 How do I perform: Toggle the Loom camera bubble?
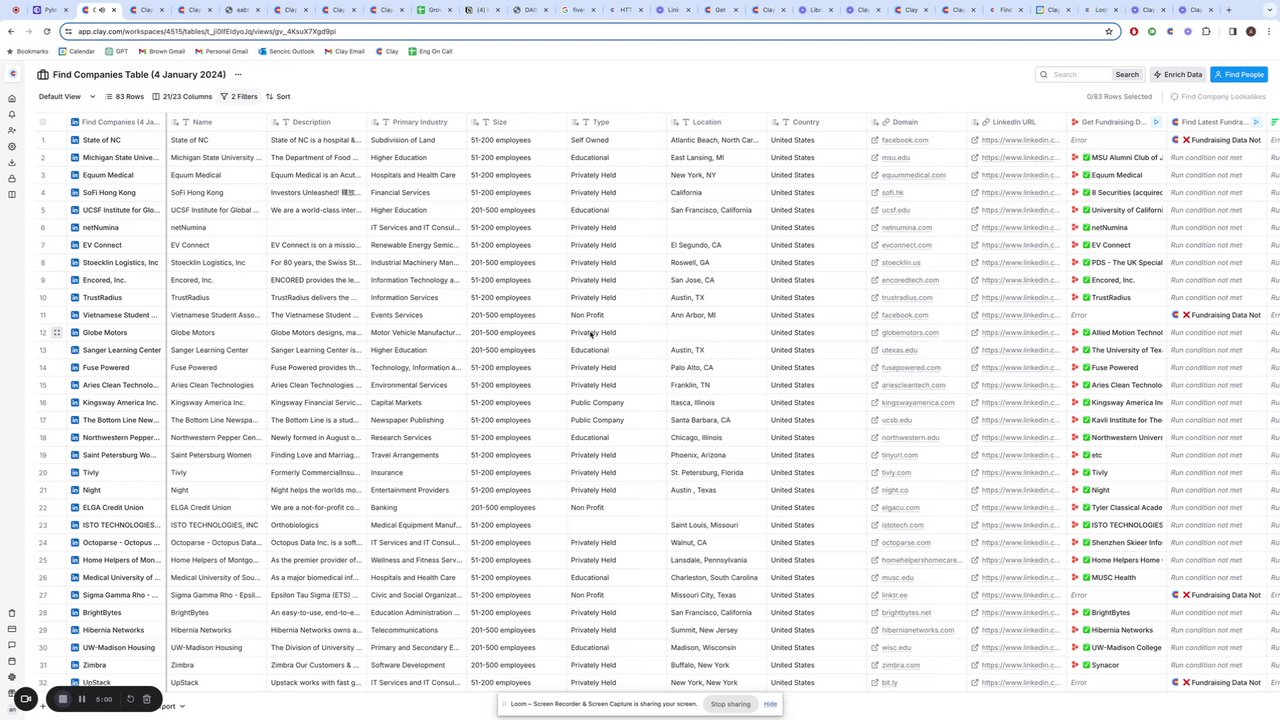coord(26,699)
